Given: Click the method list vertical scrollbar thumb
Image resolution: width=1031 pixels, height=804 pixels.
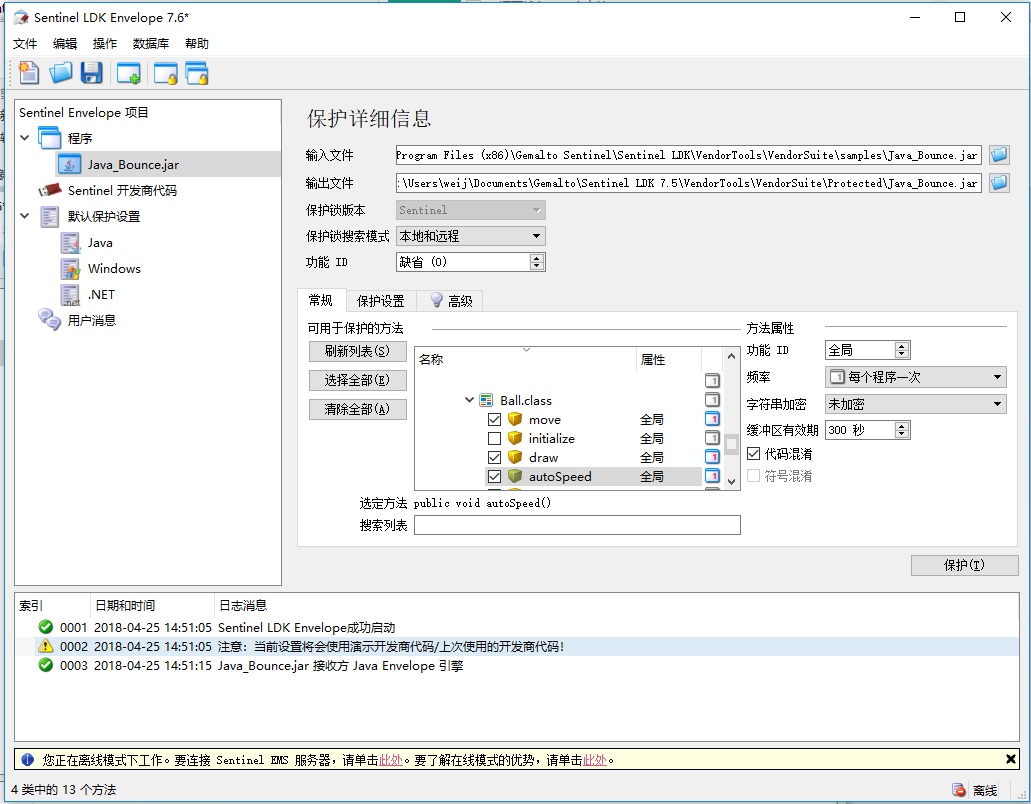Looking at the screenshot, I should [732, 445].
